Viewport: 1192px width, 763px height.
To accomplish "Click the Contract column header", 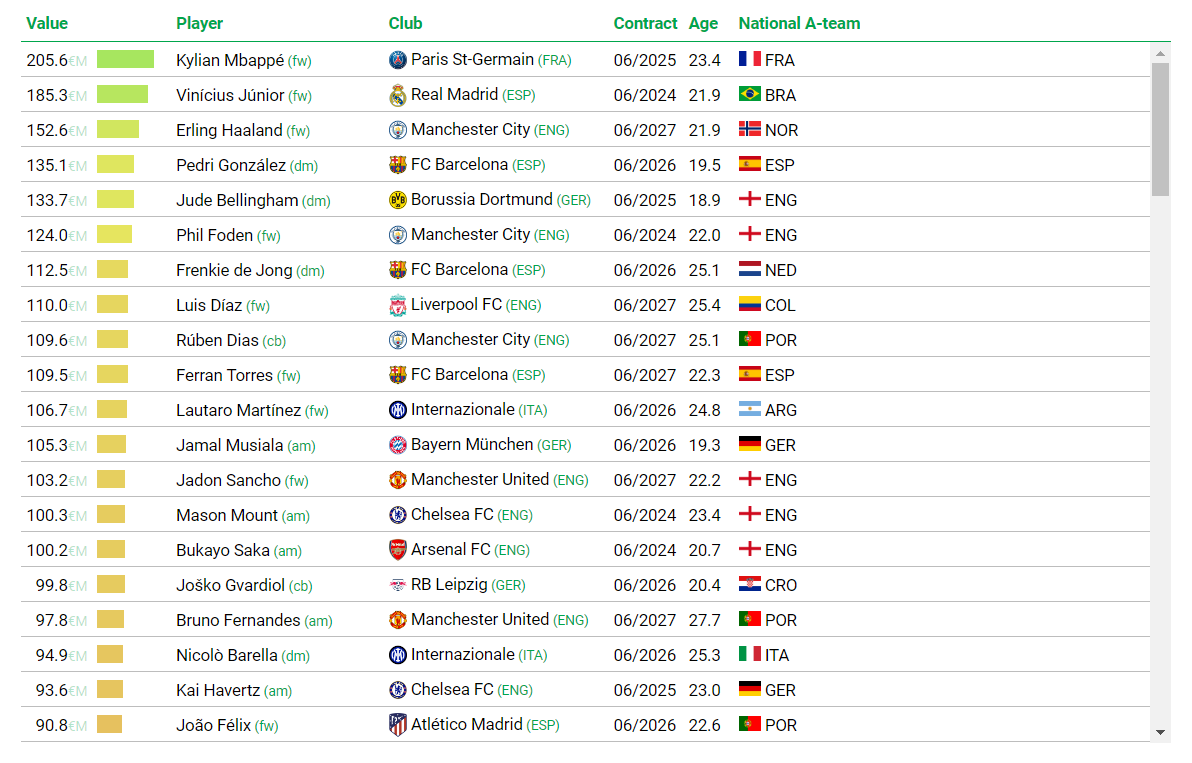I will pos(645,24).
